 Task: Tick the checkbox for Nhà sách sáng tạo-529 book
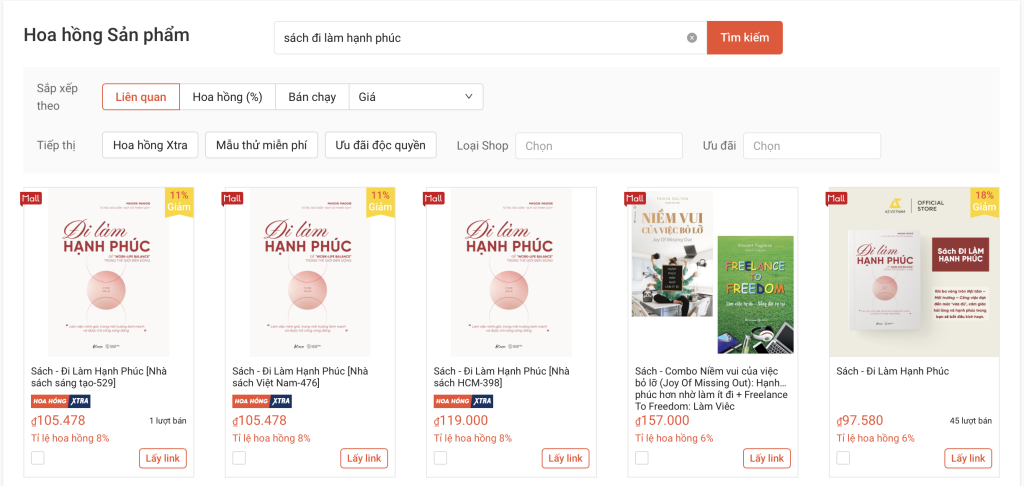(38, 458)
